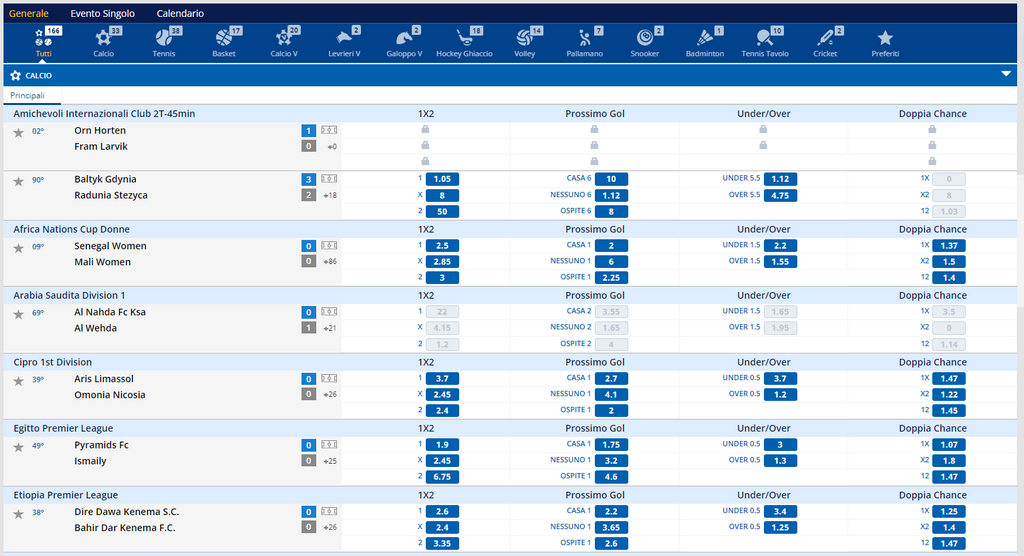Screen dimensions: 1024x556
Task: Expand +18 markets for Baltyk Gdynia
Action: (329, 195)
